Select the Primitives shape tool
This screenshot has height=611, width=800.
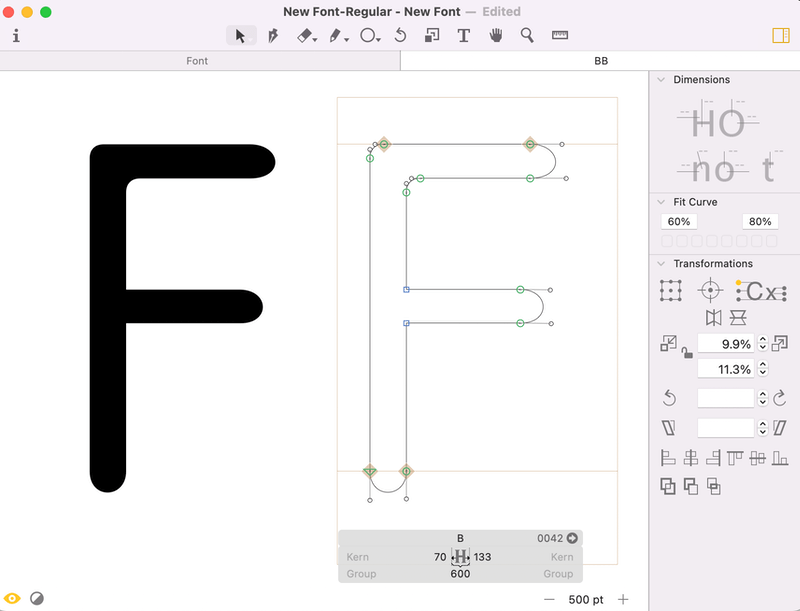tap(366, 35)
